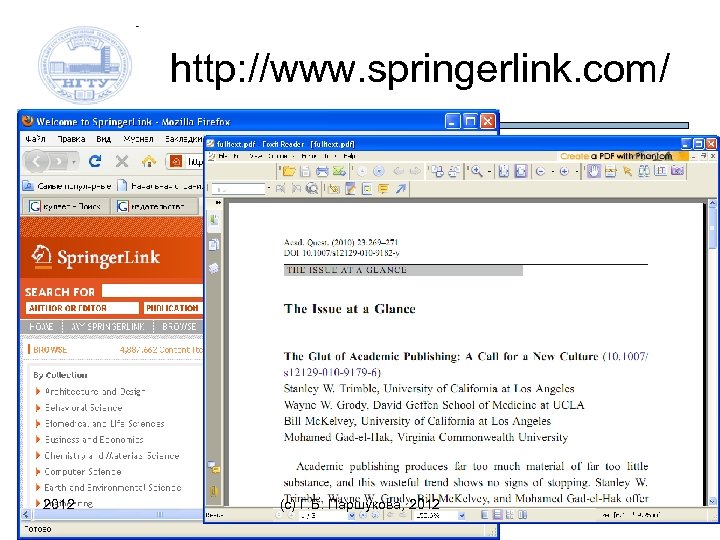This screenshot has width=720, height=540.
Task: Add a note with the comment icon
Action: point(383,188)
